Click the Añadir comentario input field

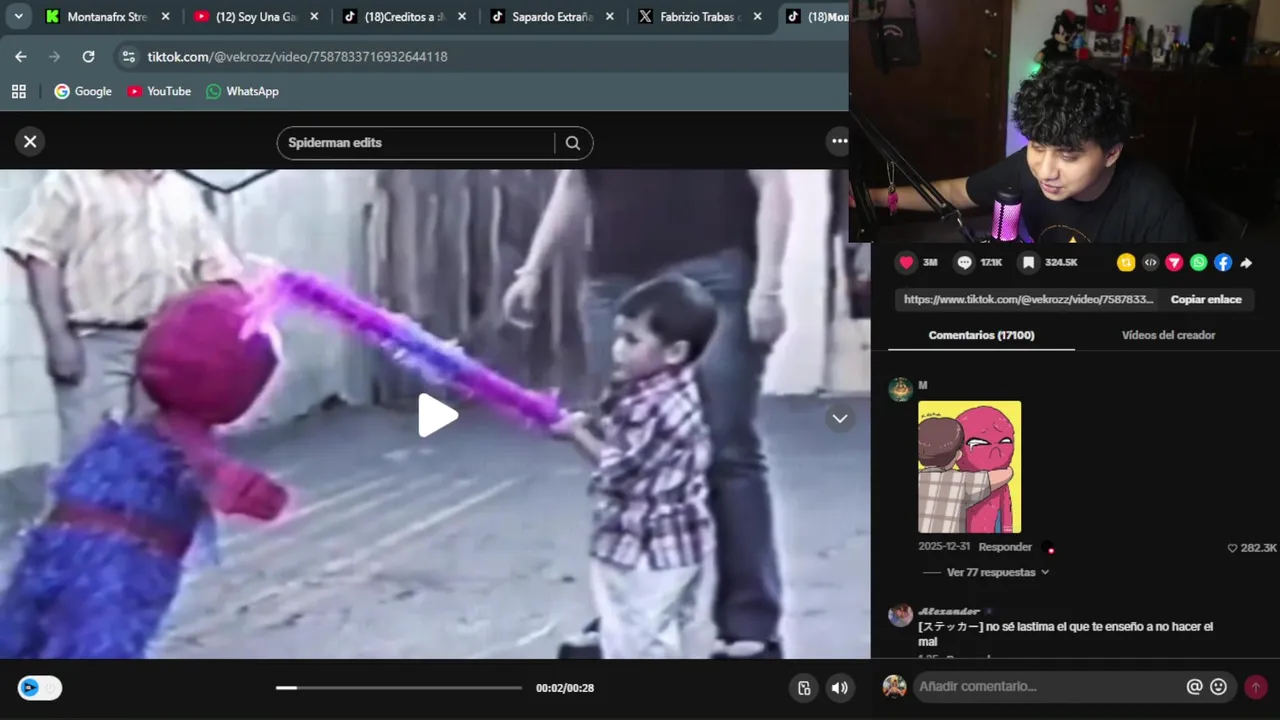1048,687
